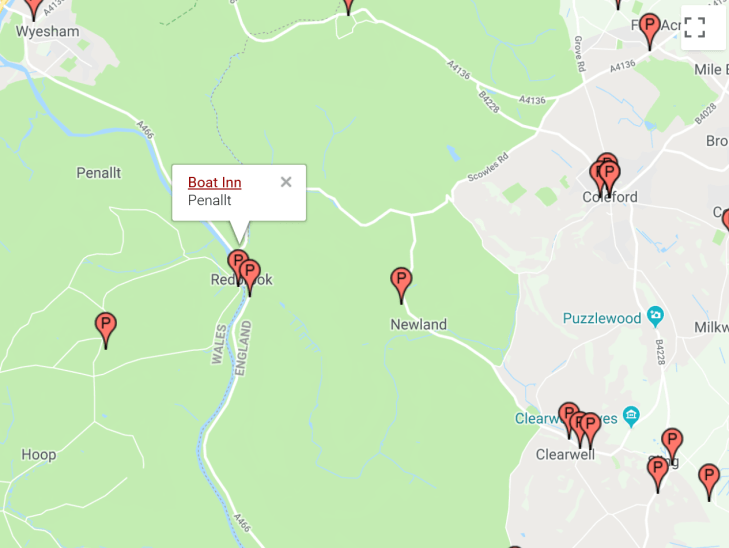Click the Clearwell Caves museum icon

[x=631, y=416]
